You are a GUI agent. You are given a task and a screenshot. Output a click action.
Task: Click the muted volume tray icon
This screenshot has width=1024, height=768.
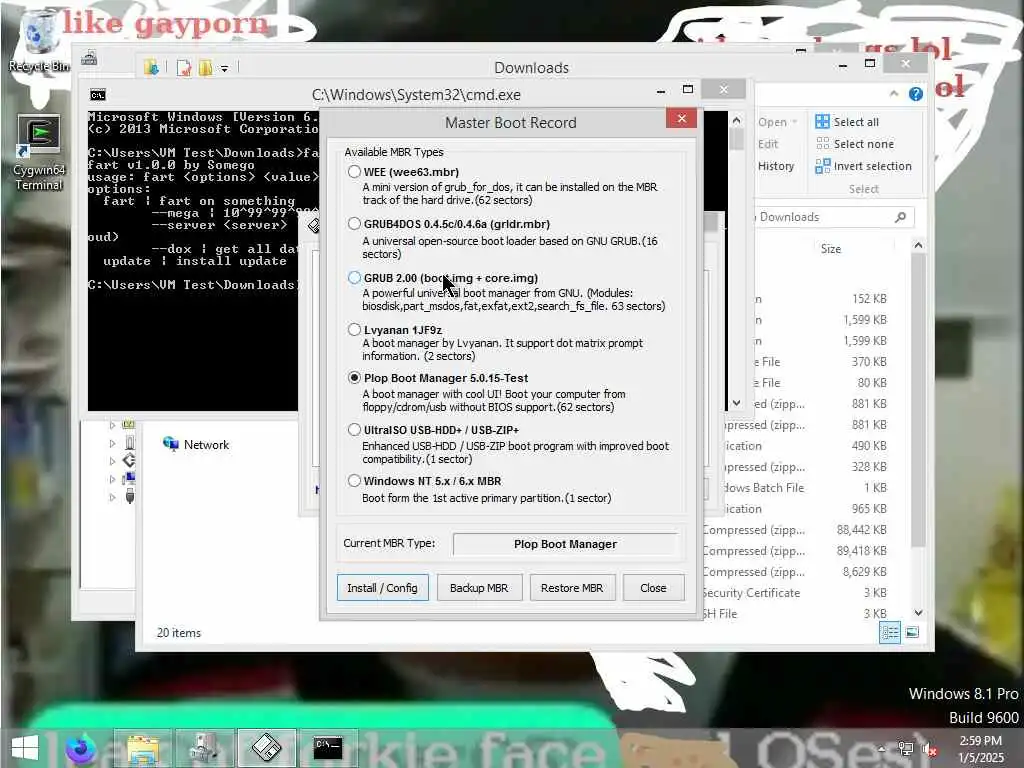click(929, 748)
